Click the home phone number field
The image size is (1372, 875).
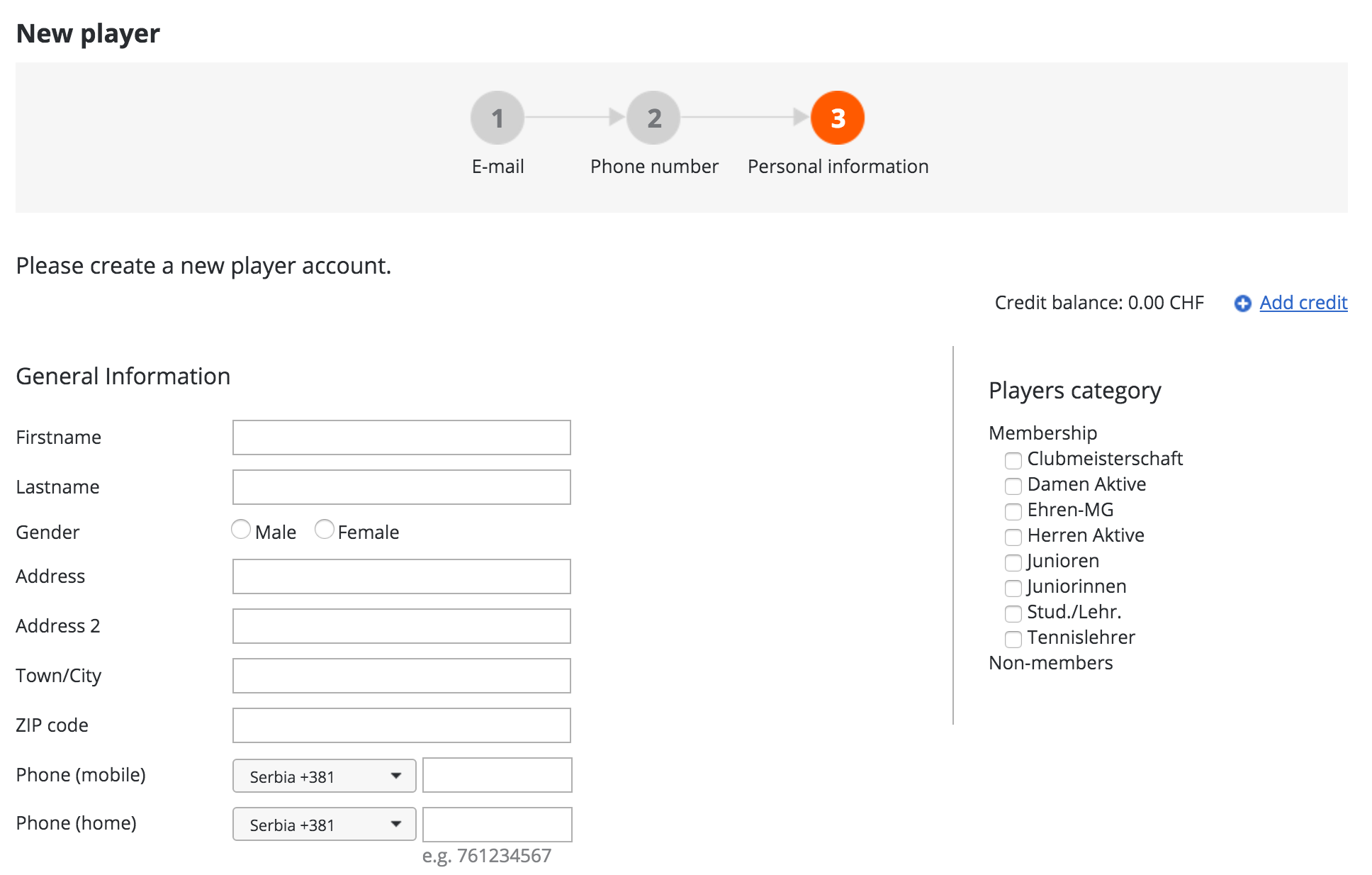point(497,825)
